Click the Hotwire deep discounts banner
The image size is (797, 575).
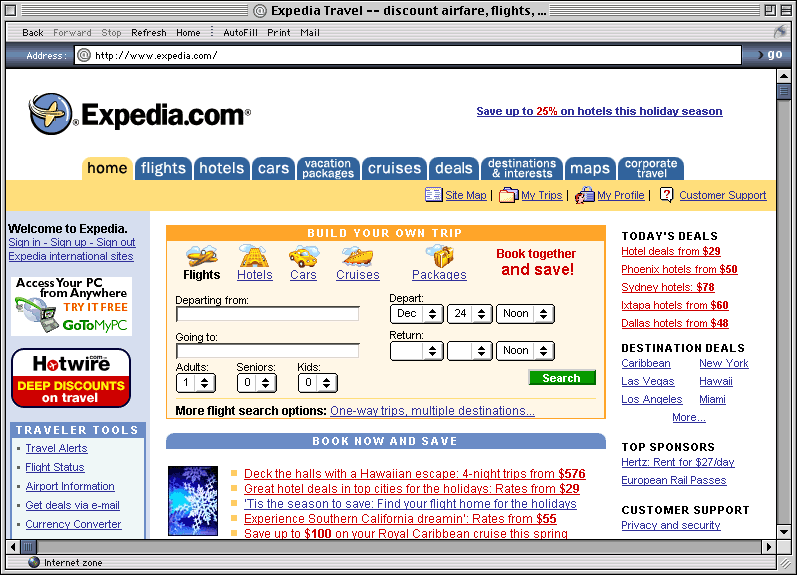coord(71,378)
